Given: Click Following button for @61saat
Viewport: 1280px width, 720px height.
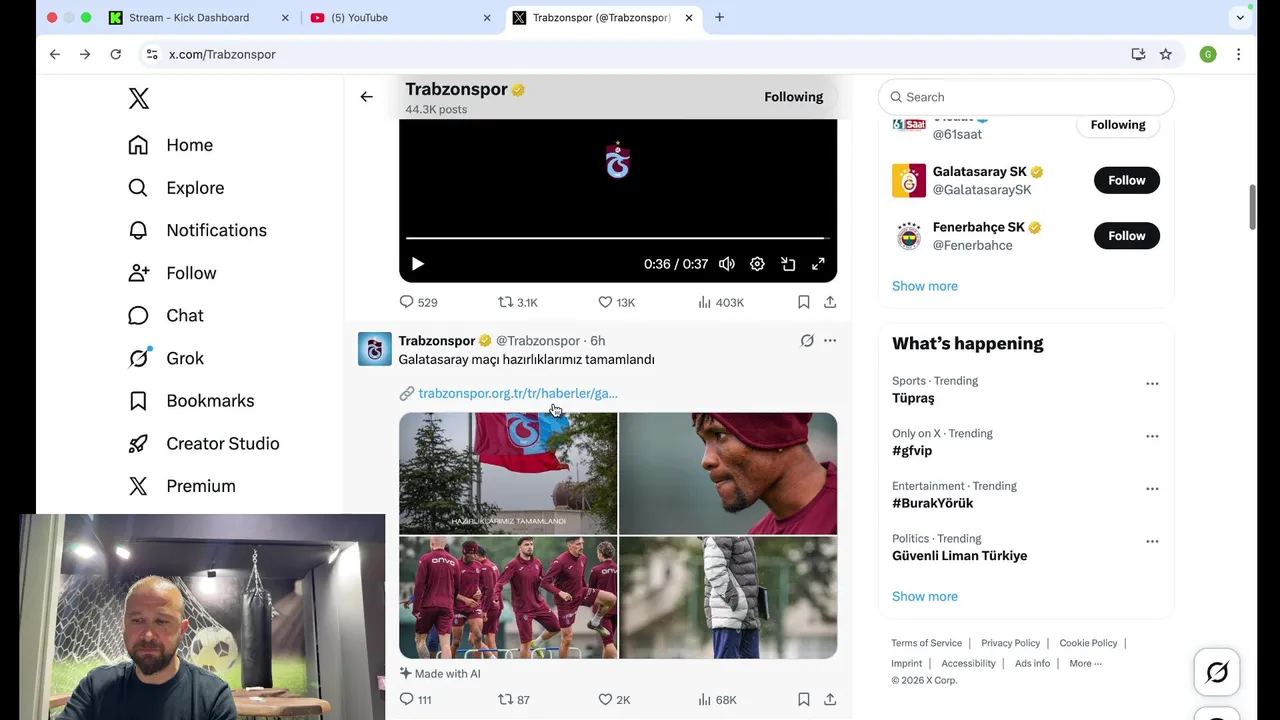Looking at the screenshot, I should (x=1118, y=125).
